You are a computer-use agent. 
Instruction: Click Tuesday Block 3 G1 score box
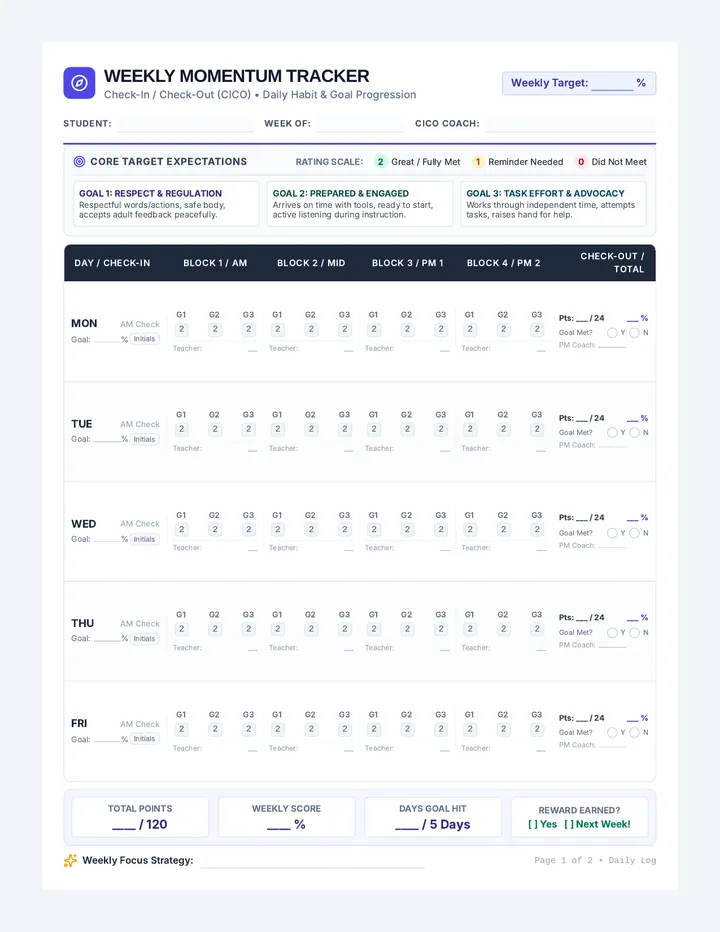(x=374, y=429)
